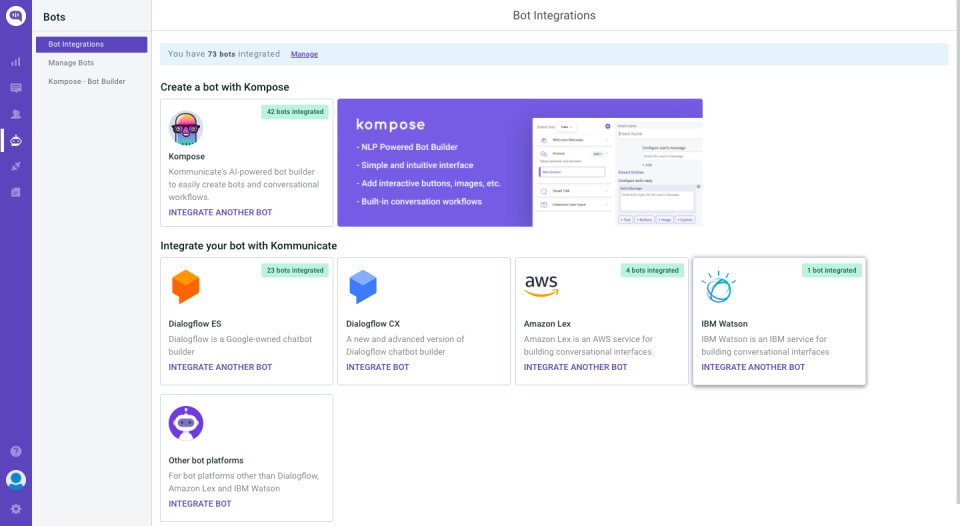
Task: Click the 4 bots integrated badge
Action: (x=652, y=270)
